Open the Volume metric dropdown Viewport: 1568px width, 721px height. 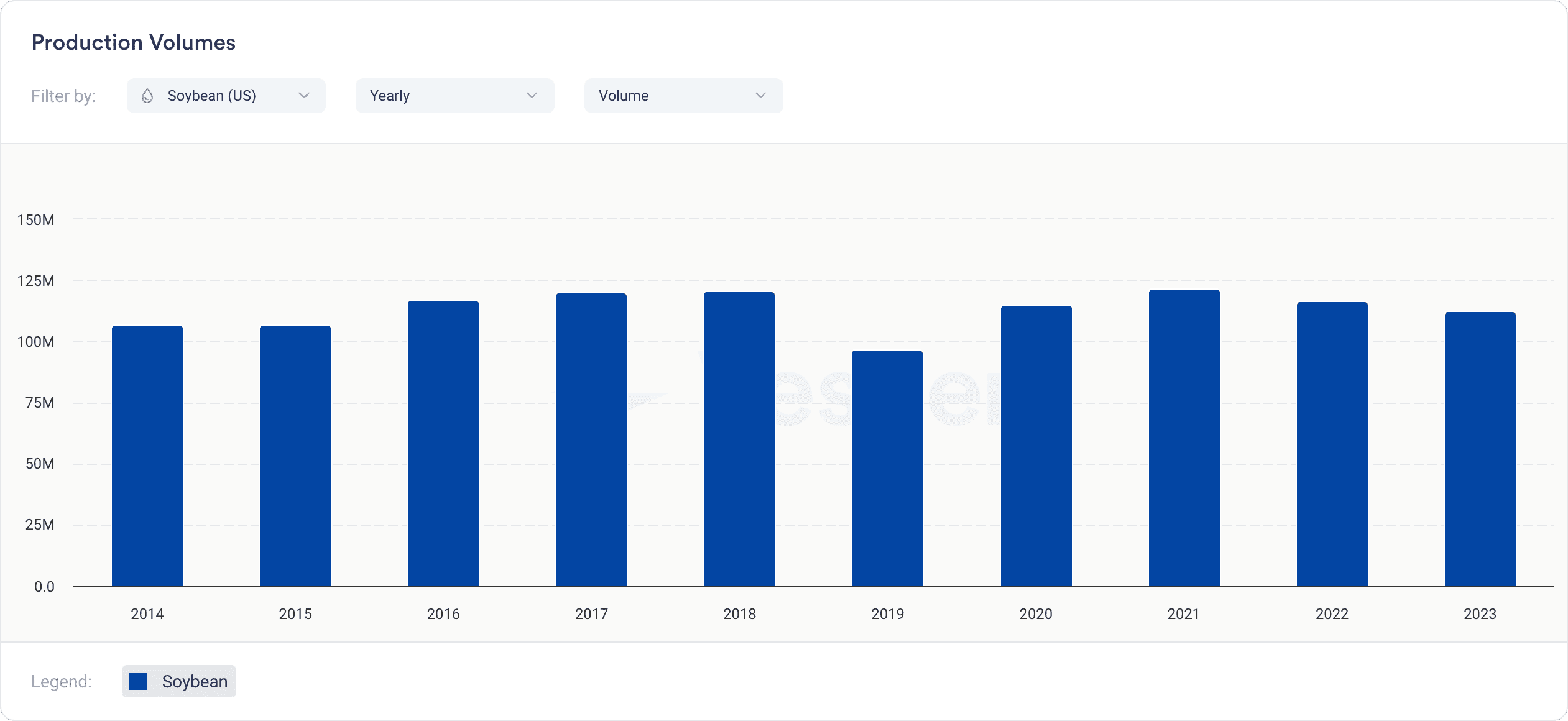coord(683,96)
